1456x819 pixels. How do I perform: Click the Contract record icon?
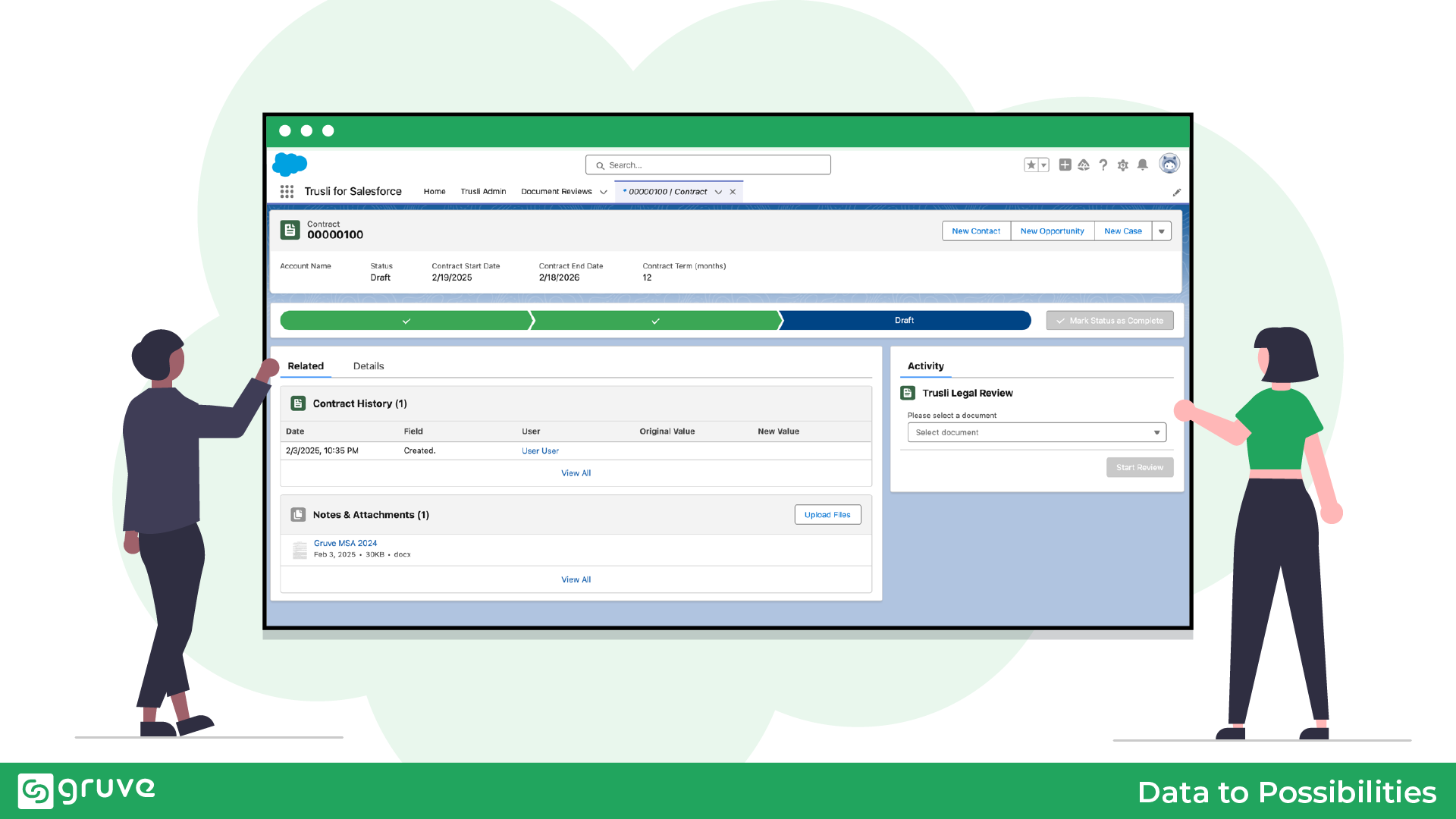pyautogui.click(x=290, y=230)
